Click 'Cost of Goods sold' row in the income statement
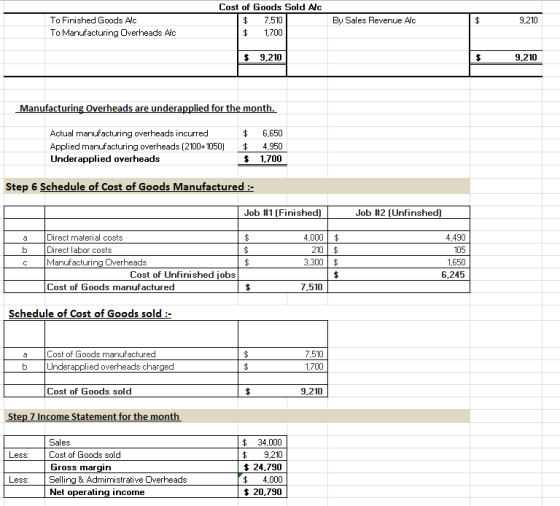 click(85, 455)
